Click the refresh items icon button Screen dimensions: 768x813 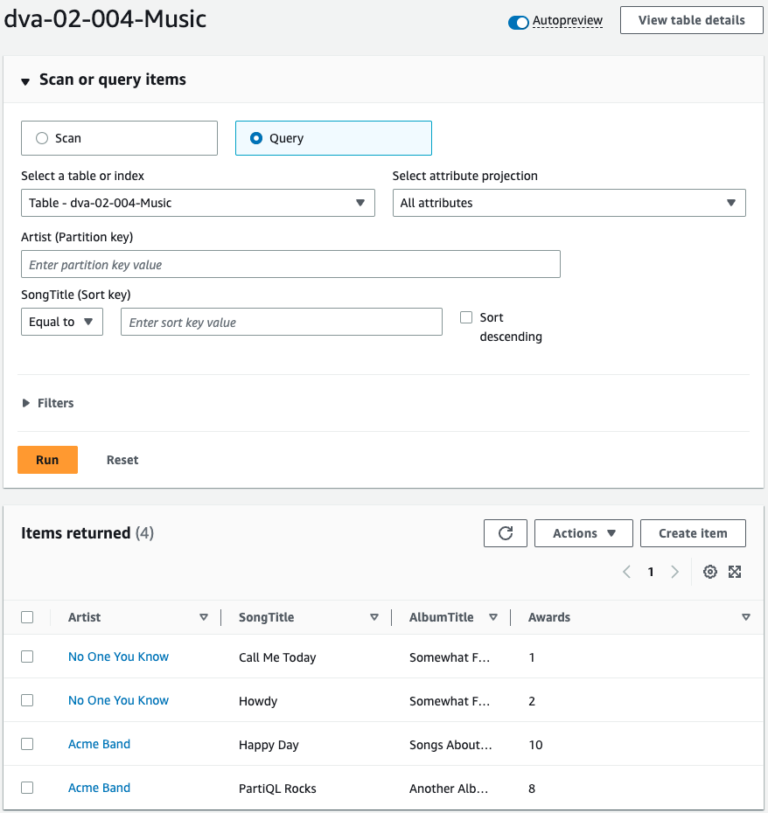pyautogui.click(x=505, y=533)
